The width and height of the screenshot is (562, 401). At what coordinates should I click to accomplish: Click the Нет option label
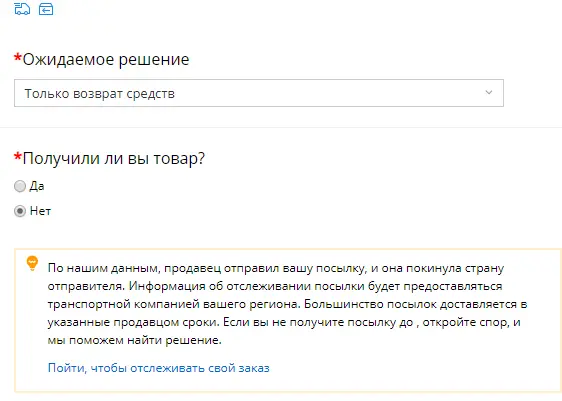tap(40, 211)
